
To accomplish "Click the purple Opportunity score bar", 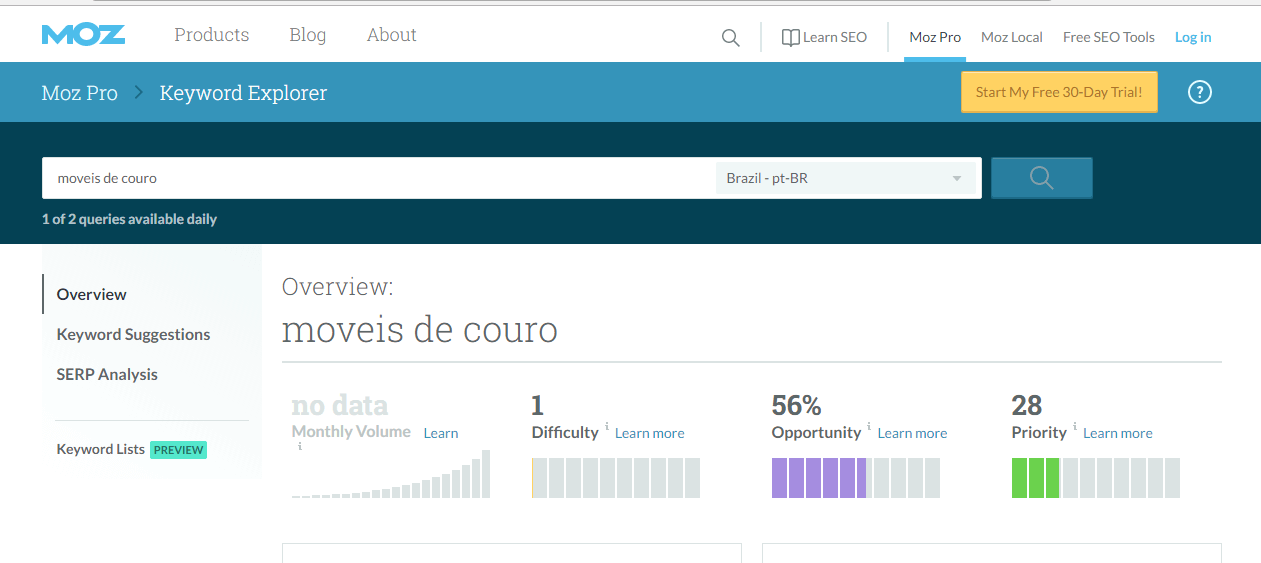I will coord(856,478).
